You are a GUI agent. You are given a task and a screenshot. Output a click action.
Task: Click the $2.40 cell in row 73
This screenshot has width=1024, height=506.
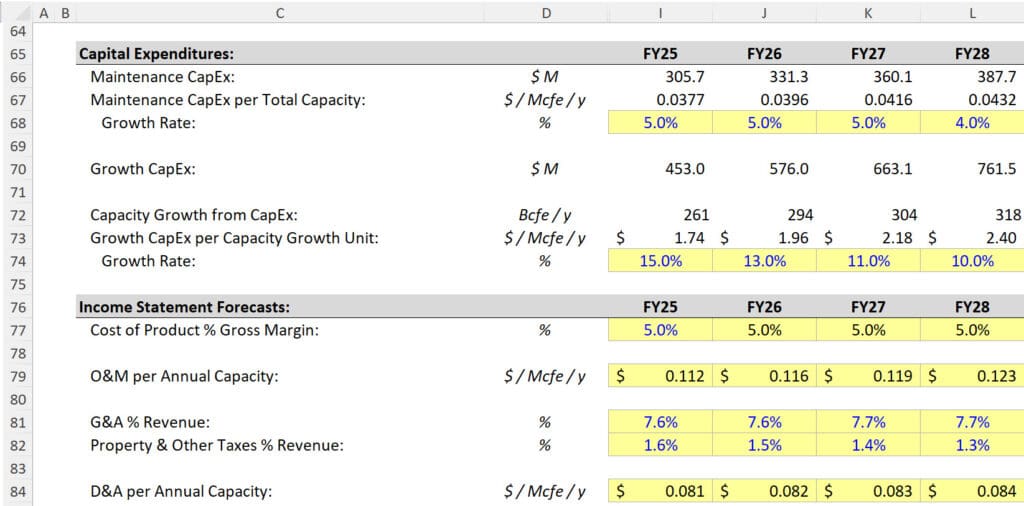972,238
